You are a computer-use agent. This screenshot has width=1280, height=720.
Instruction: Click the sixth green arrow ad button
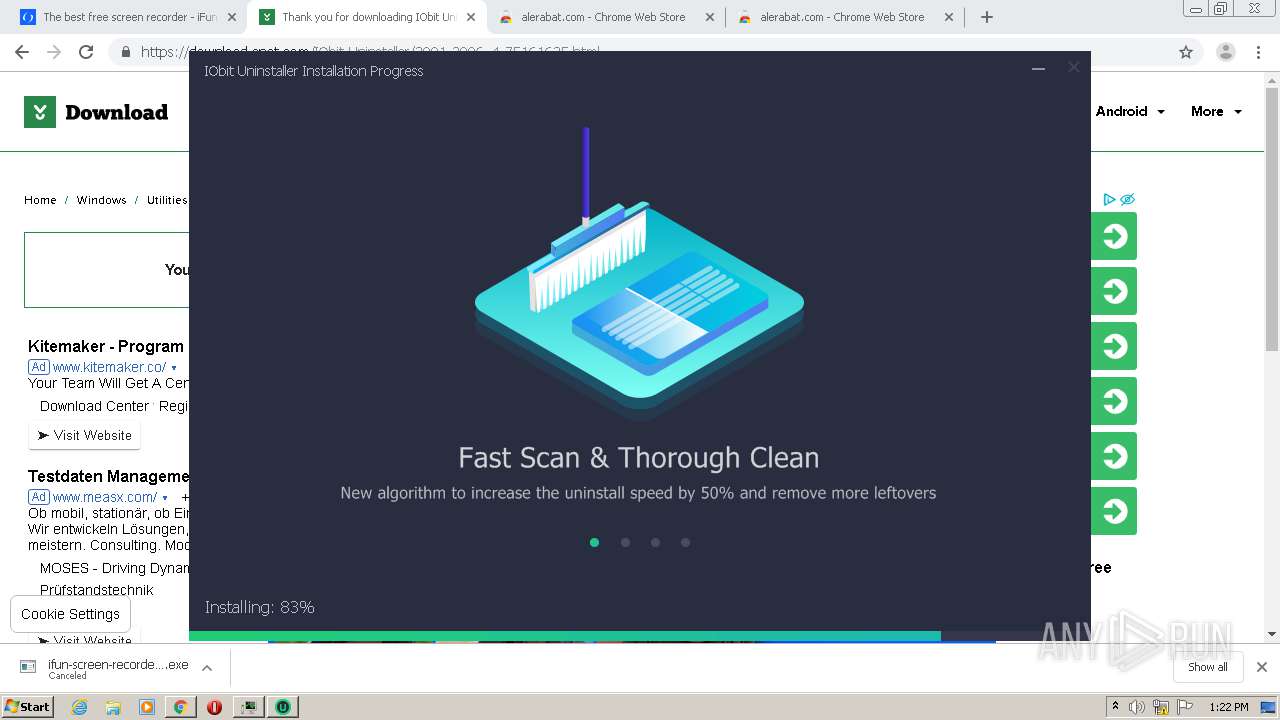[x=1114, y=511]
